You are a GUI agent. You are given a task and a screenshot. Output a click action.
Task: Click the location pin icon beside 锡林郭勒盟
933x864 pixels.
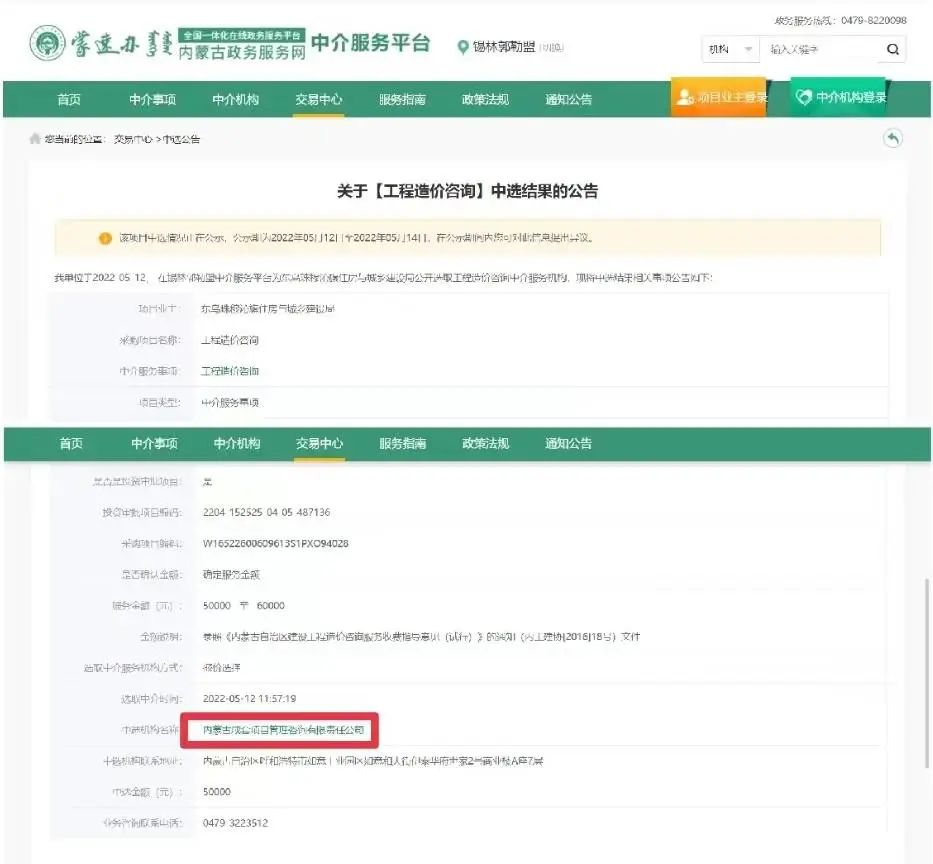463,47
